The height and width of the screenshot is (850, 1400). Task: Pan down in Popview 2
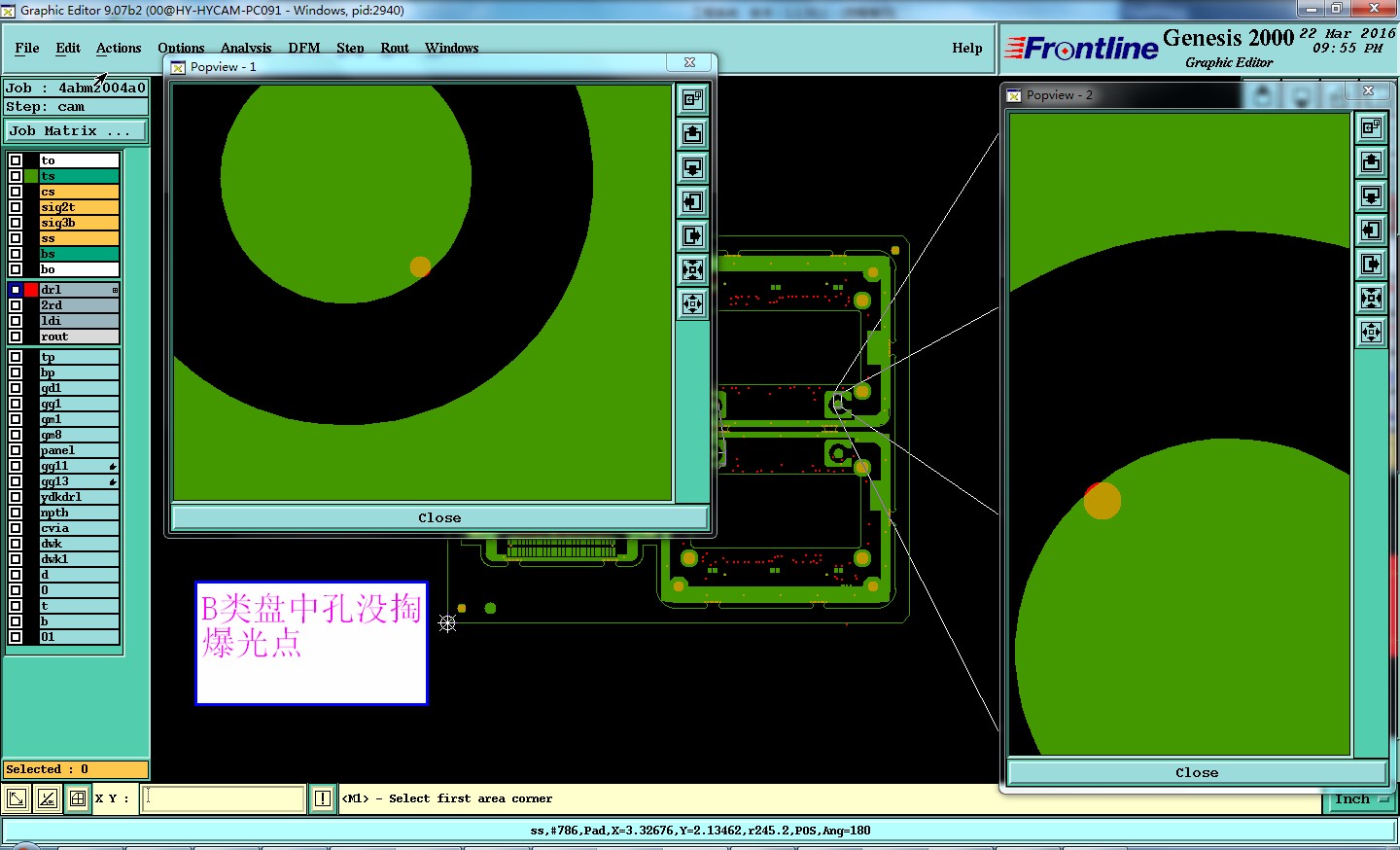coord(1371,195)
